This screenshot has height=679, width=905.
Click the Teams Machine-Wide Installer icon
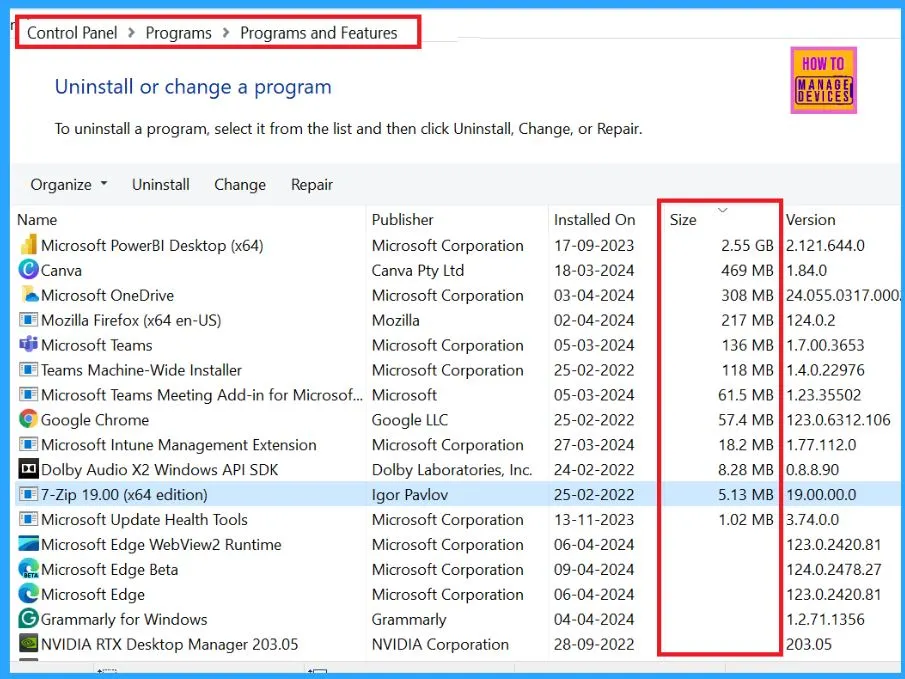[28, 370]
